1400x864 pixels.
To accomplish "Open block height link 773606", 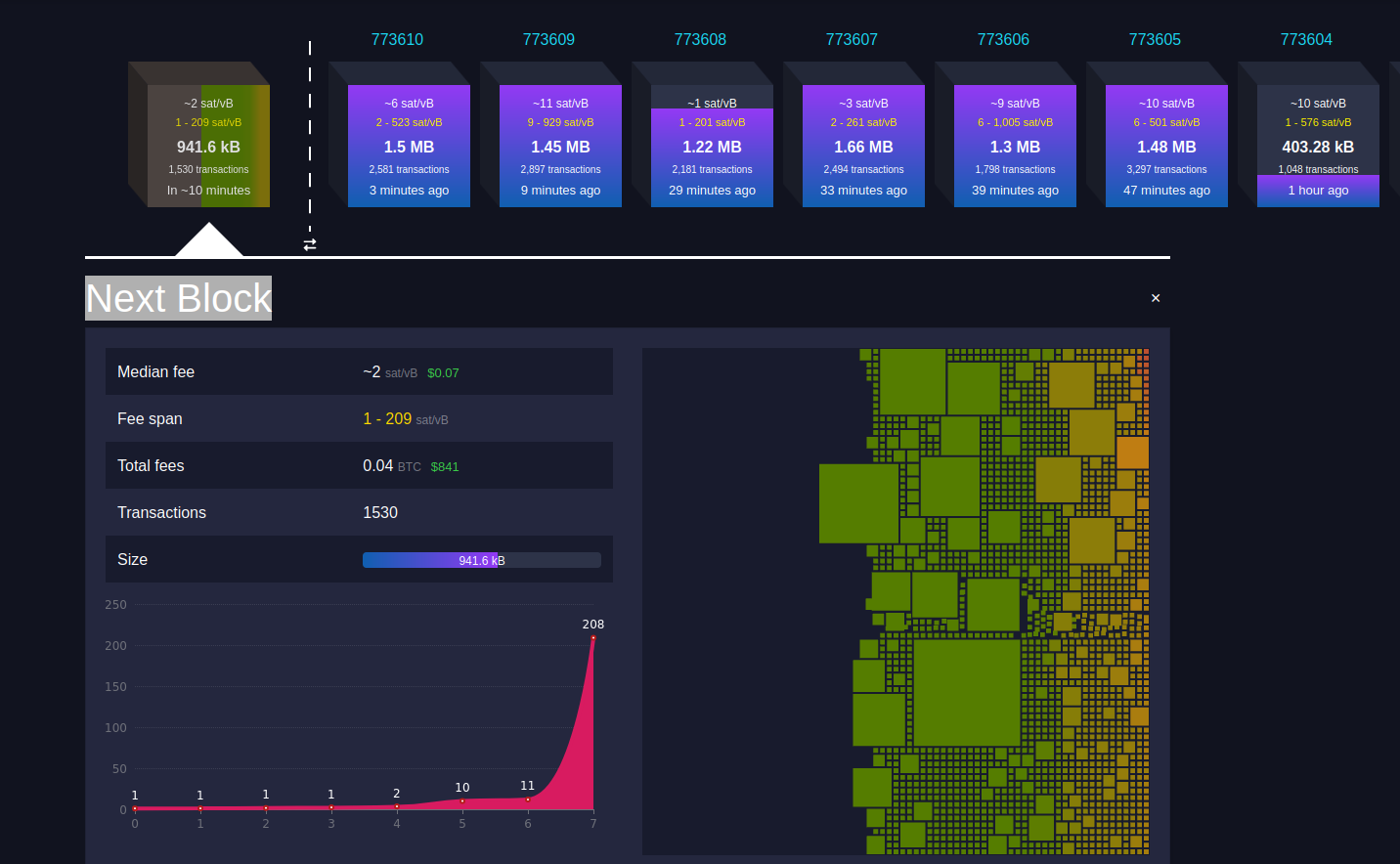I will (x=1003, y=39).
